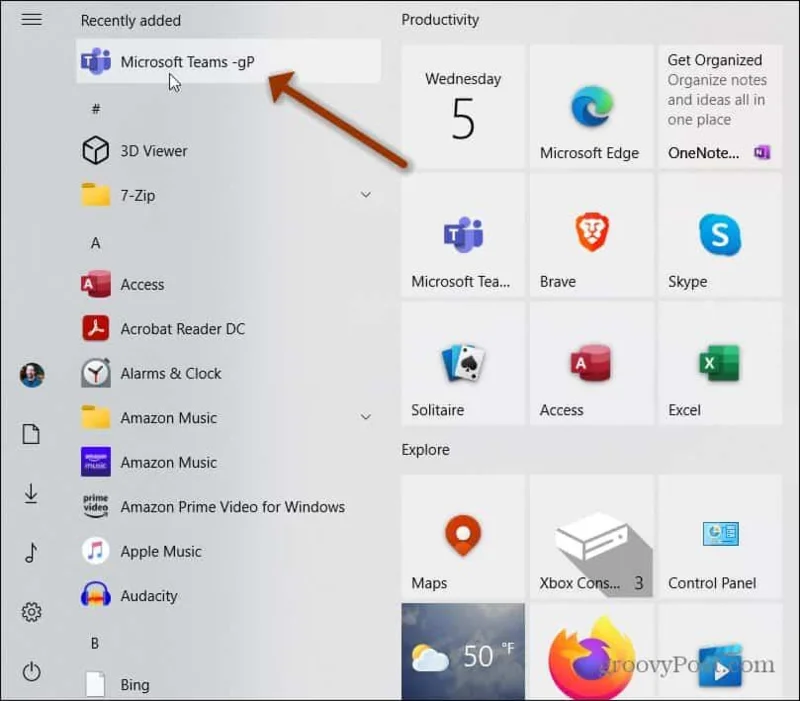
Task: Open Bing from the app list
Action: 228,684
